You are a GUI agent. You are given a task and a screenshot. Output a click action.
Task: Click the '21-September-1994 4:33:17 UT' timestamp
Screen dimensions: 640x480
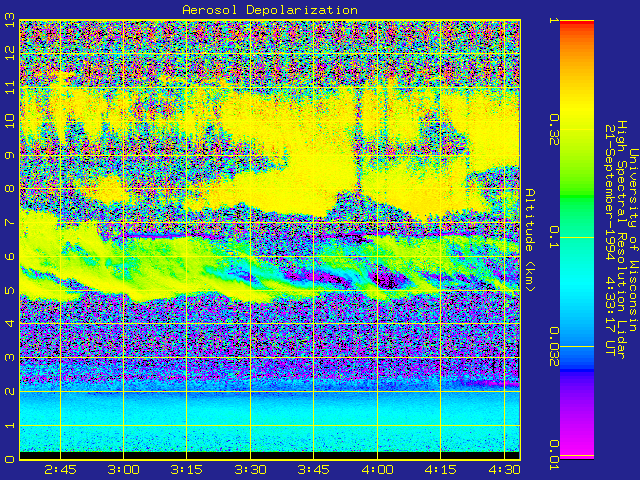pyautogui.click(x=610, y=240)
